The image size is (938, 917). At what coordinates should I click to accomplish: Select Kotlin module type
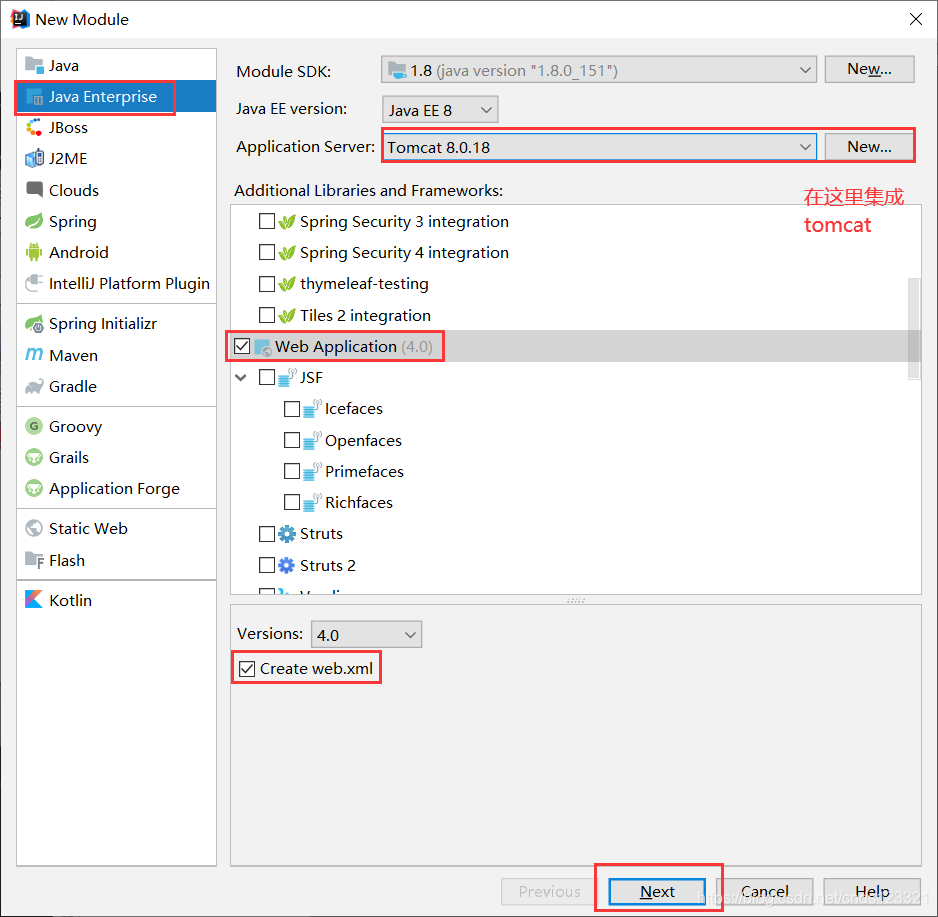click(116, 600)
